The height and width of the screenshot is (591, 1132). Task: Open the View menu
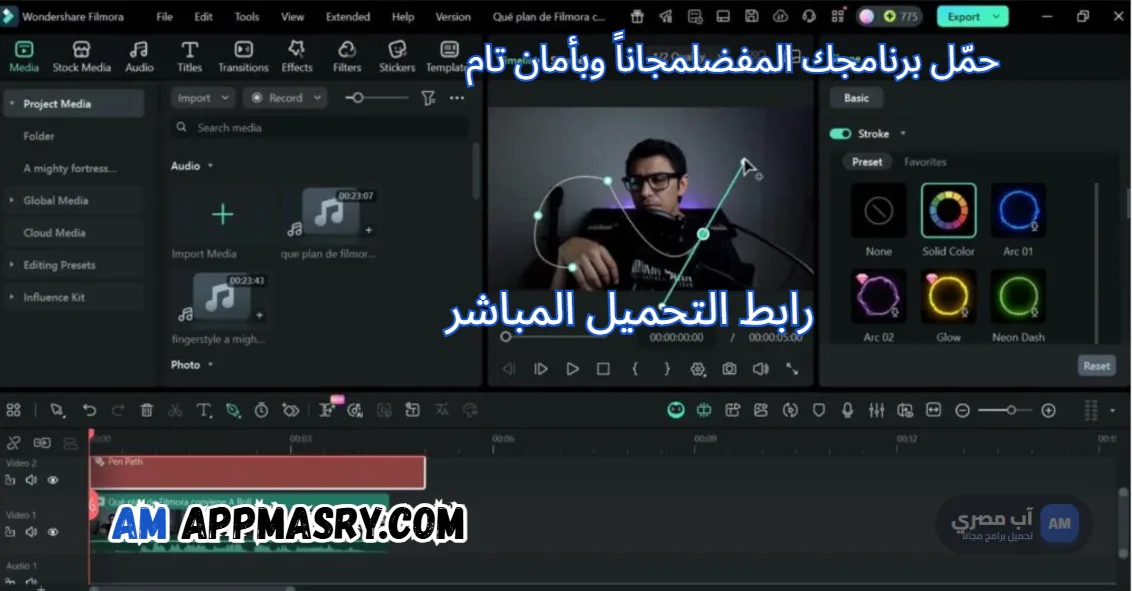click(292, 17)
